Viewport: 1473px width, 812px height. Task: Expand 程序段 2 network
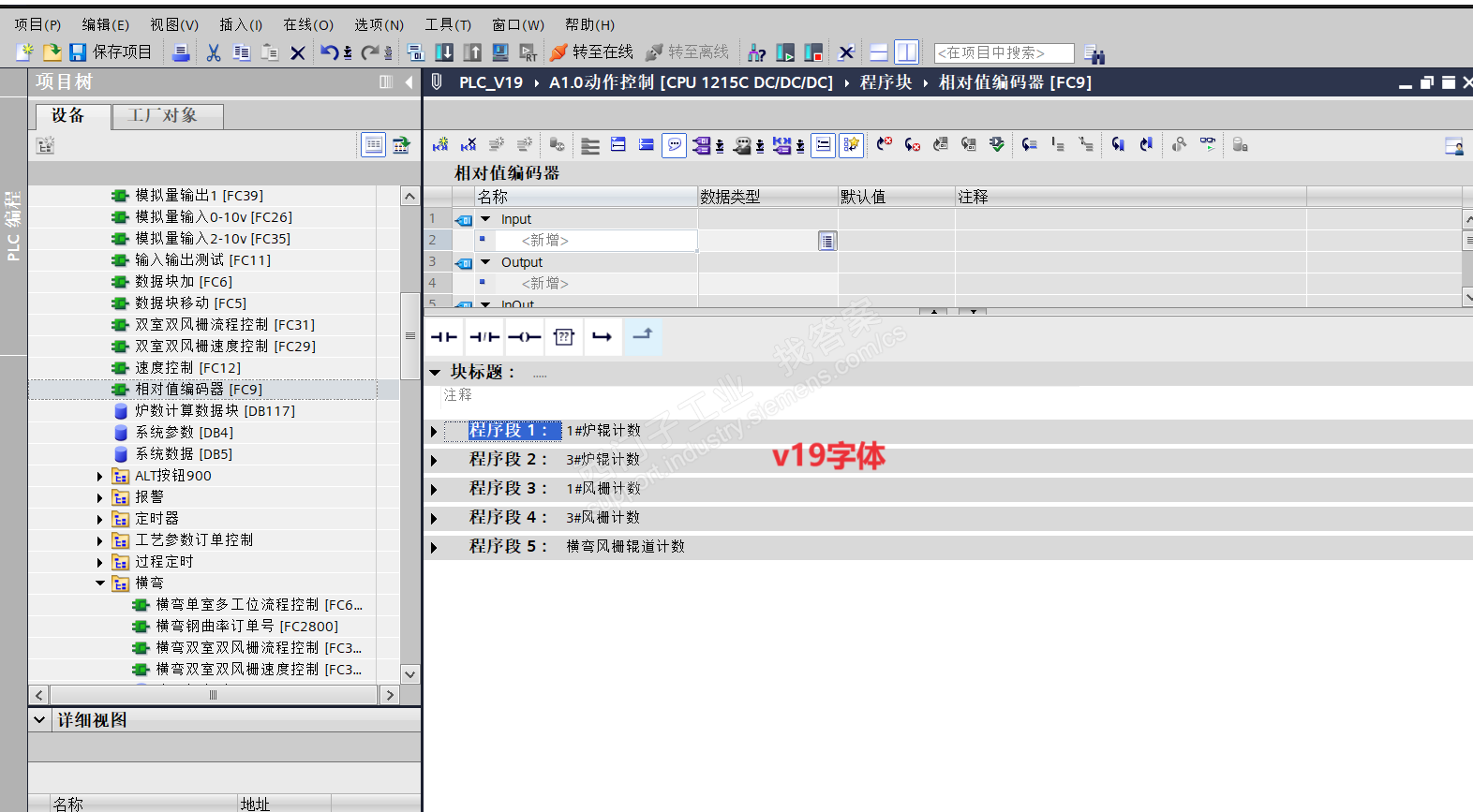(434, 461)
